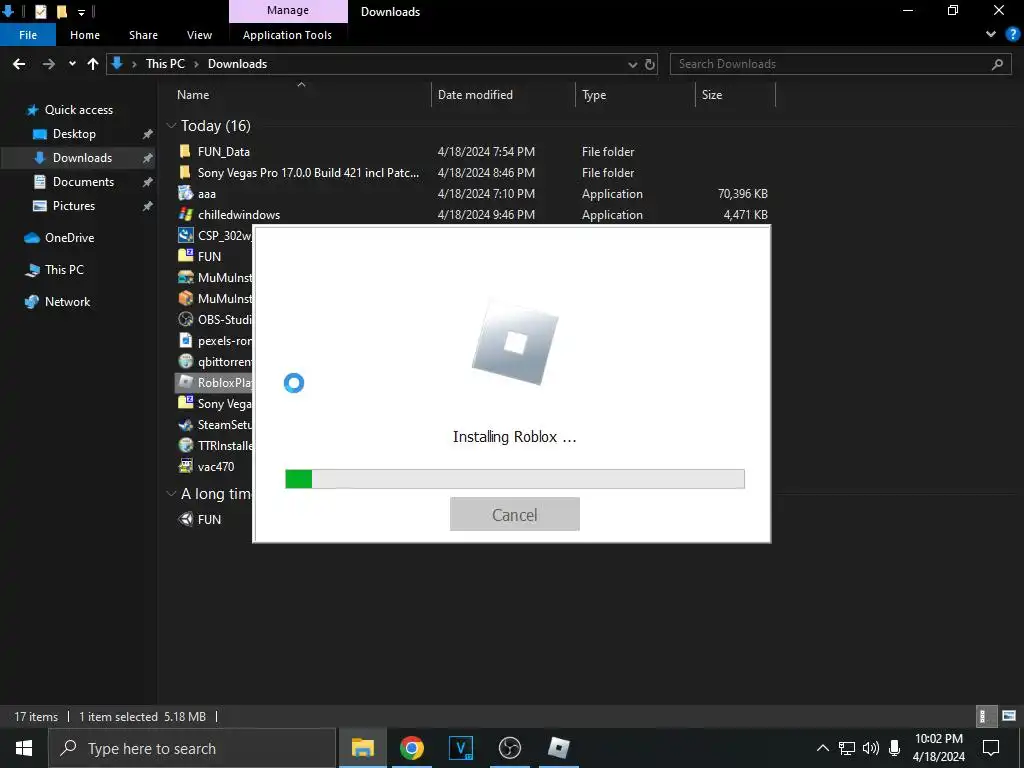
Task: Open Roblox installer taskbar icon
Action: pyautogui.click(x=559, y=748)
